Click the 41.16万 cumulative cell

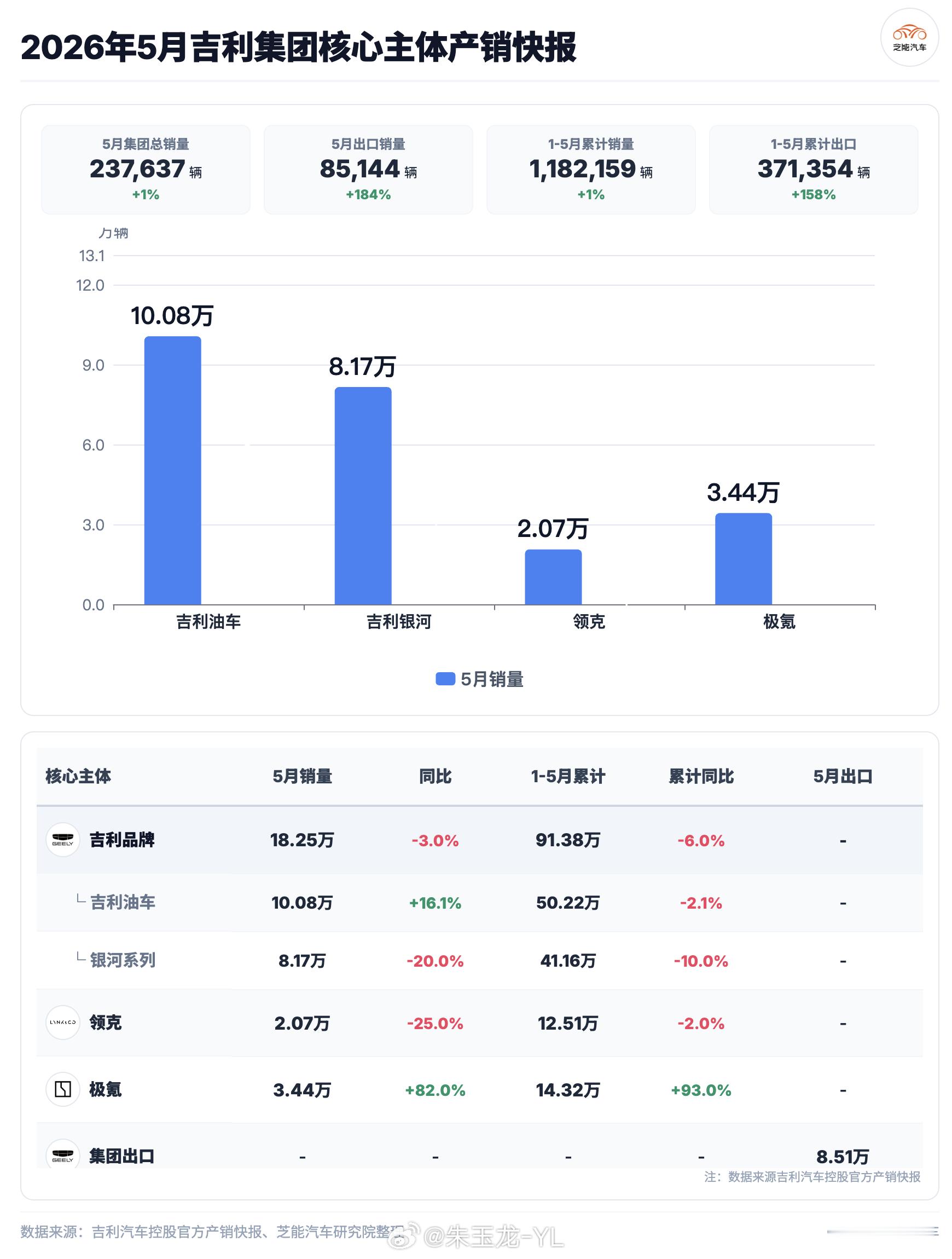tap(568, 960)
